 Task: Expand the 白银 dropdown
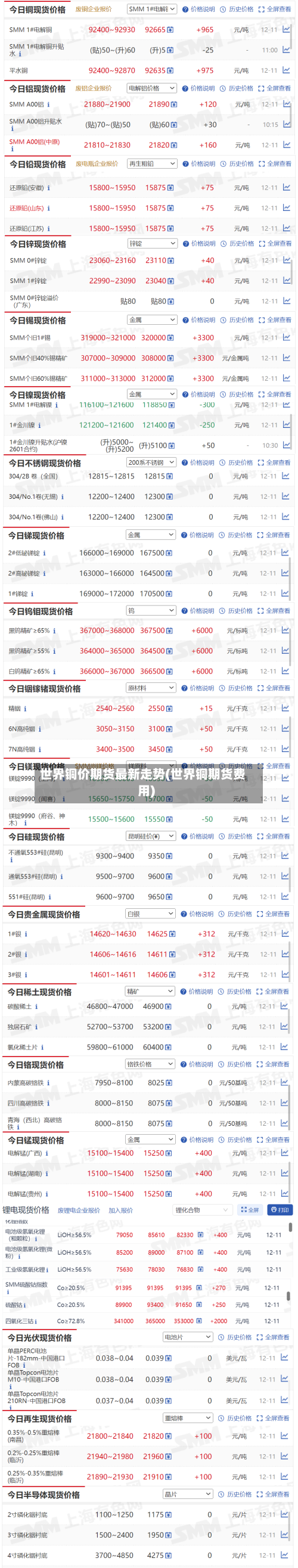point(150,914)
